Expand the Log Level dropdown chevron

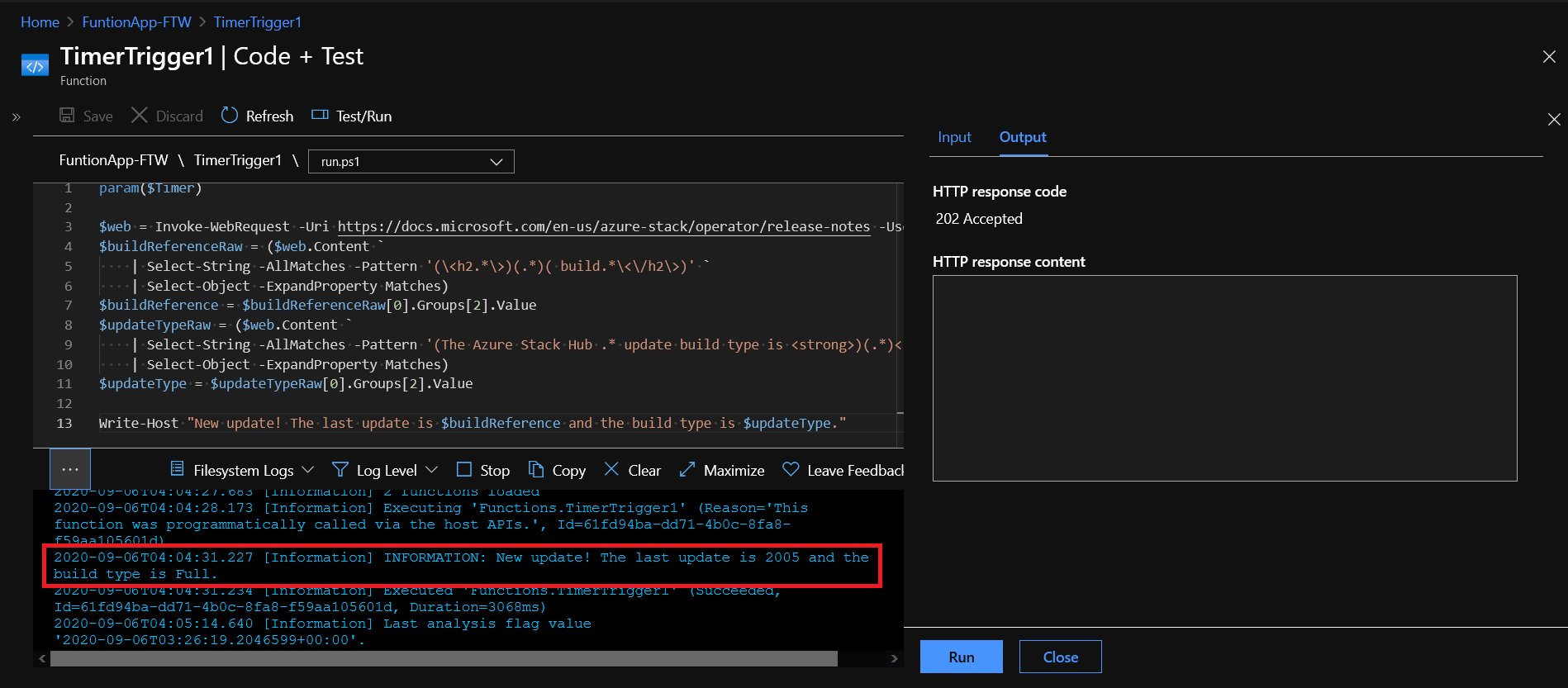[431, 469]
